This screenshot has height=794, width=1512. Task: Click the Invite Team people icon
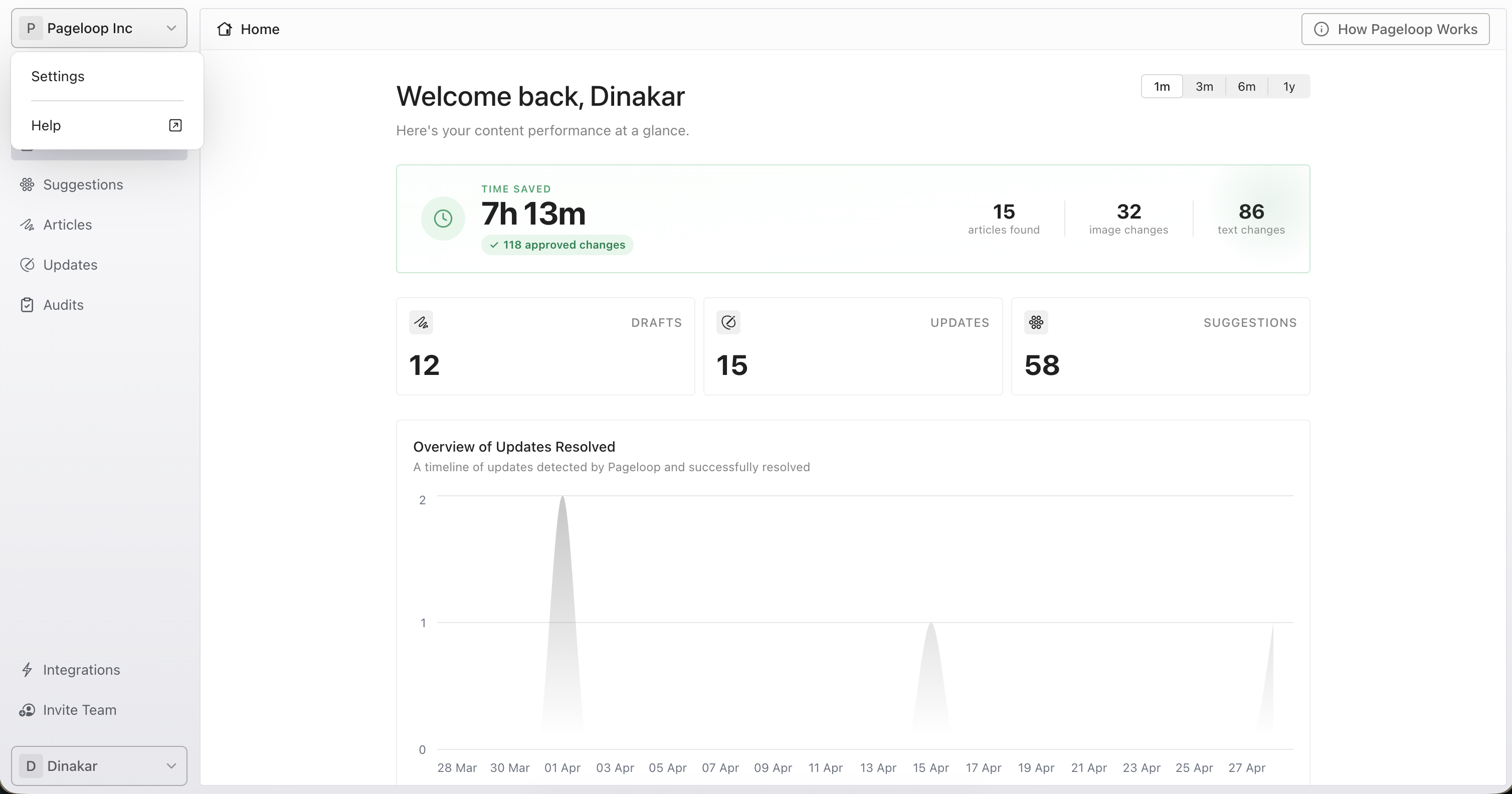(27, 710)
